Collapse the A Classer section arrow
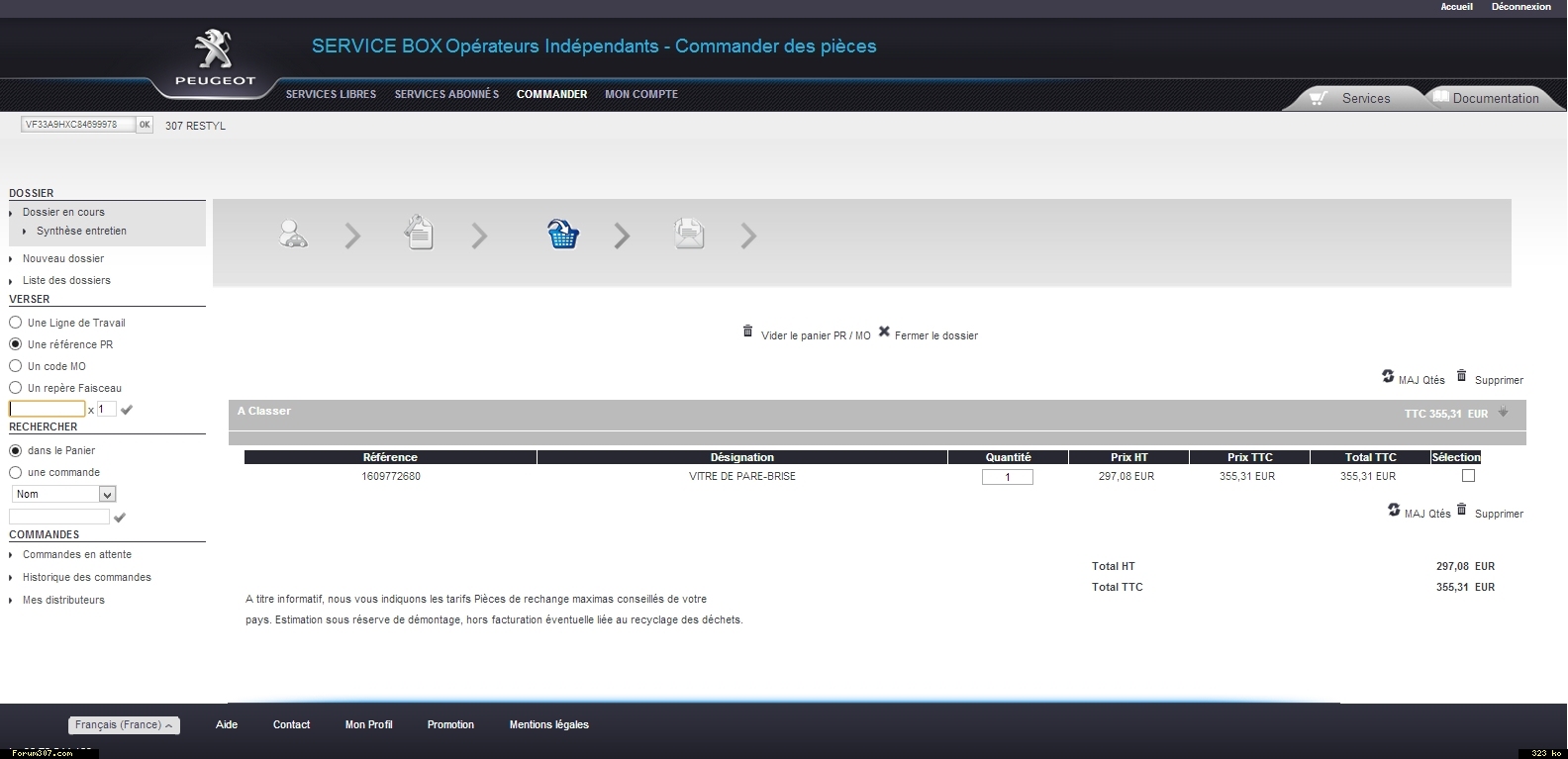The height and width of the screenshot is (759, 1568). (1503, 412)
